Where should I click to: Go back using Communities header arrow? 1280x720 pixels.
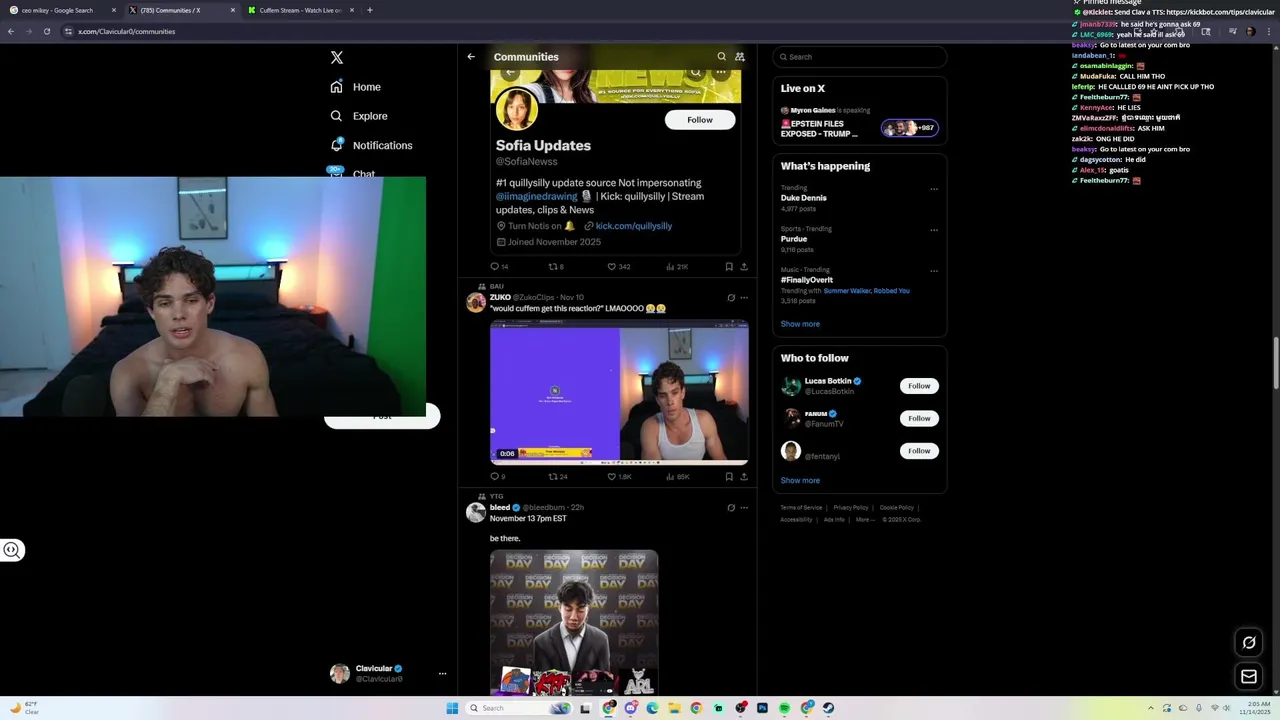471,57
